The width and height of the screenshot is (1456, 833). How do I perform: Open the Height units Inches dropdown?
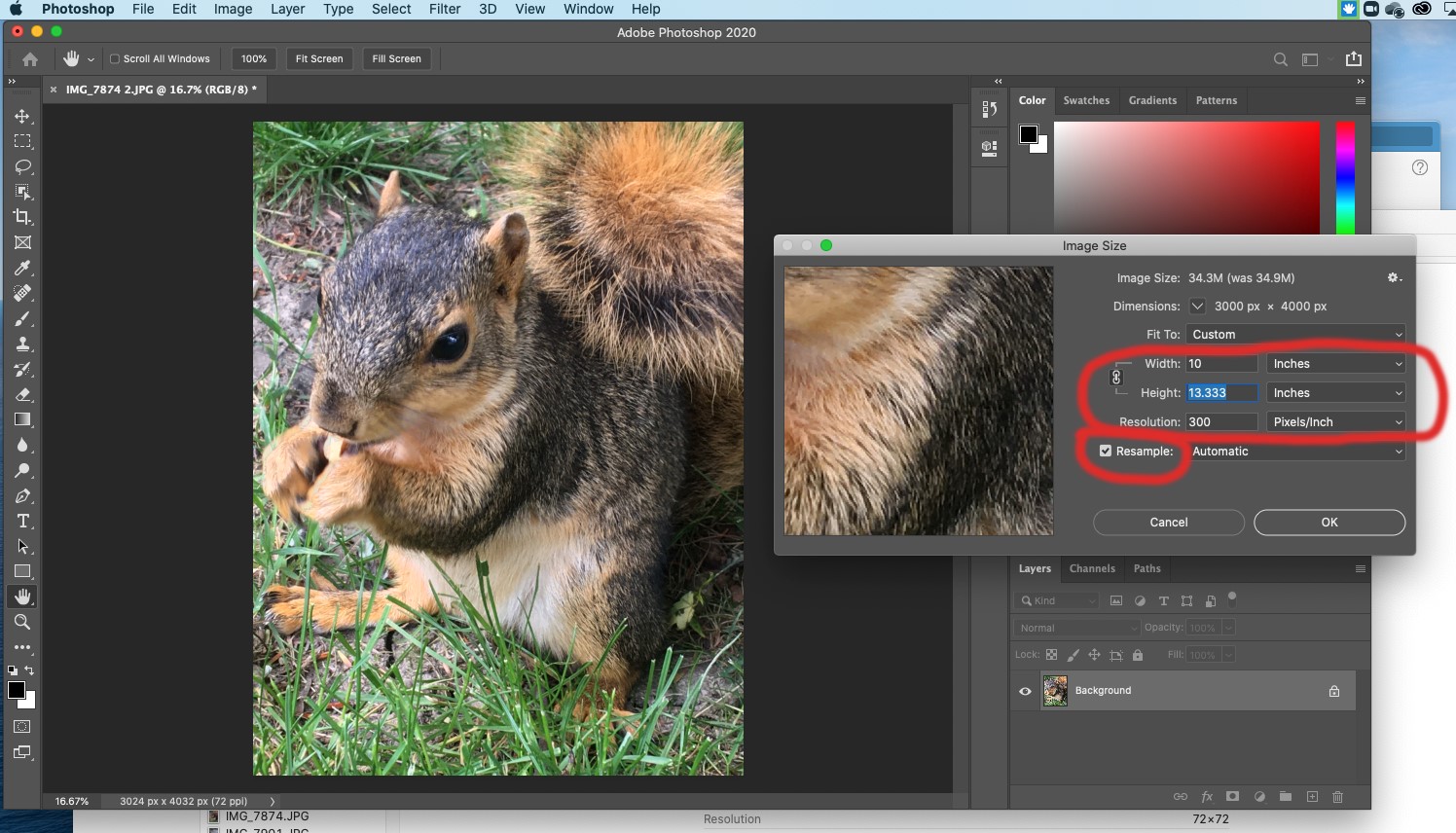point(1335,392)
